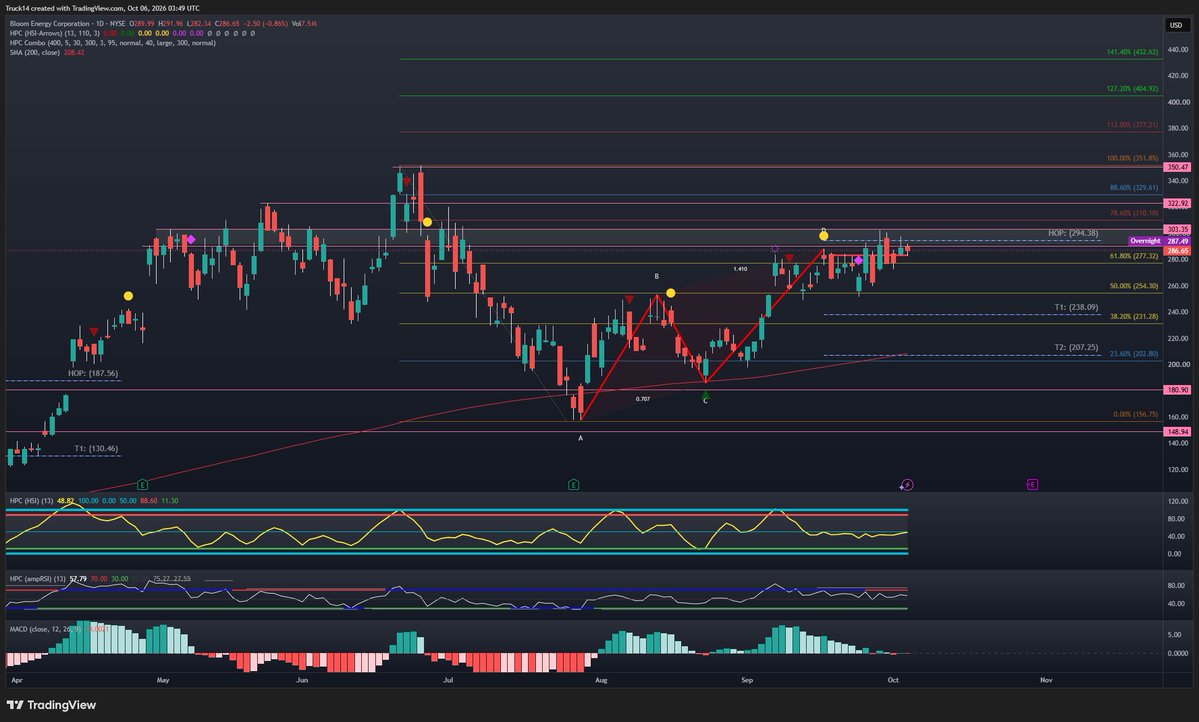Click the red down-triangle above HOP 187.56 label
This screenshot has width=1199, height=722.
point(93,332)
